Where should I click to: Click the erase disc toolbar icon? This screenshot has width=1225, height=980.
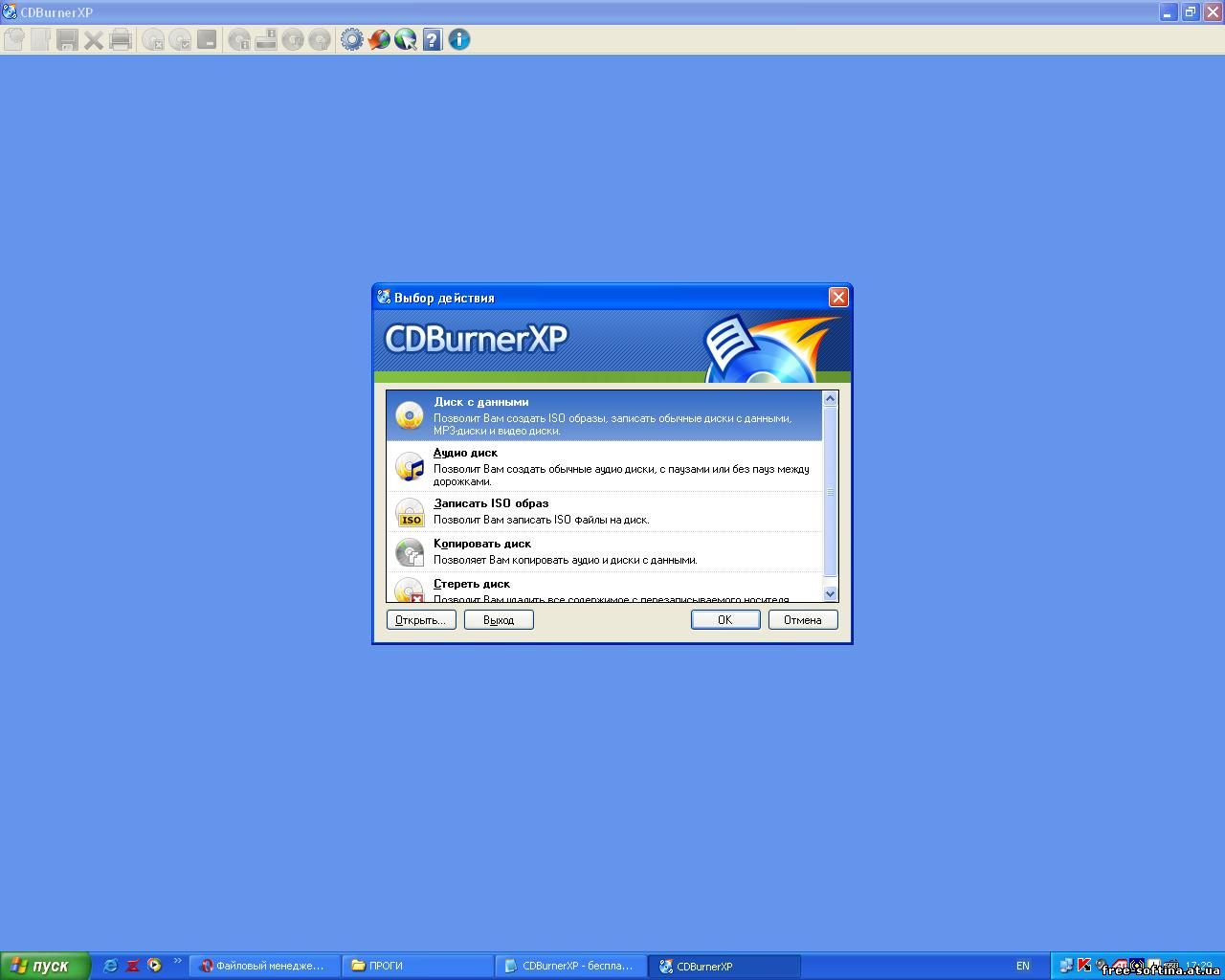[x=153, y=39]
